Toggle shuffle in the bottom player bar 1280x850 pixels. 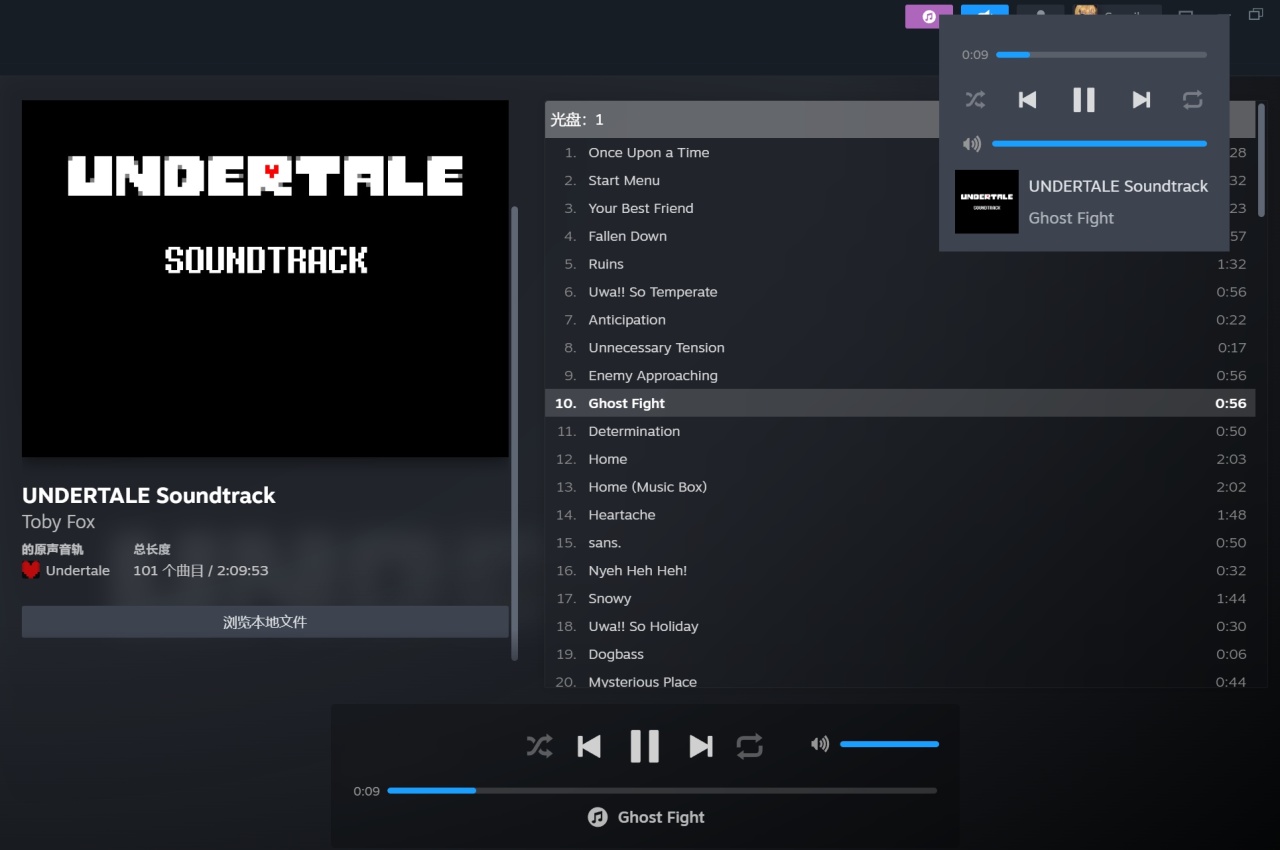click(x=539, y=746)
